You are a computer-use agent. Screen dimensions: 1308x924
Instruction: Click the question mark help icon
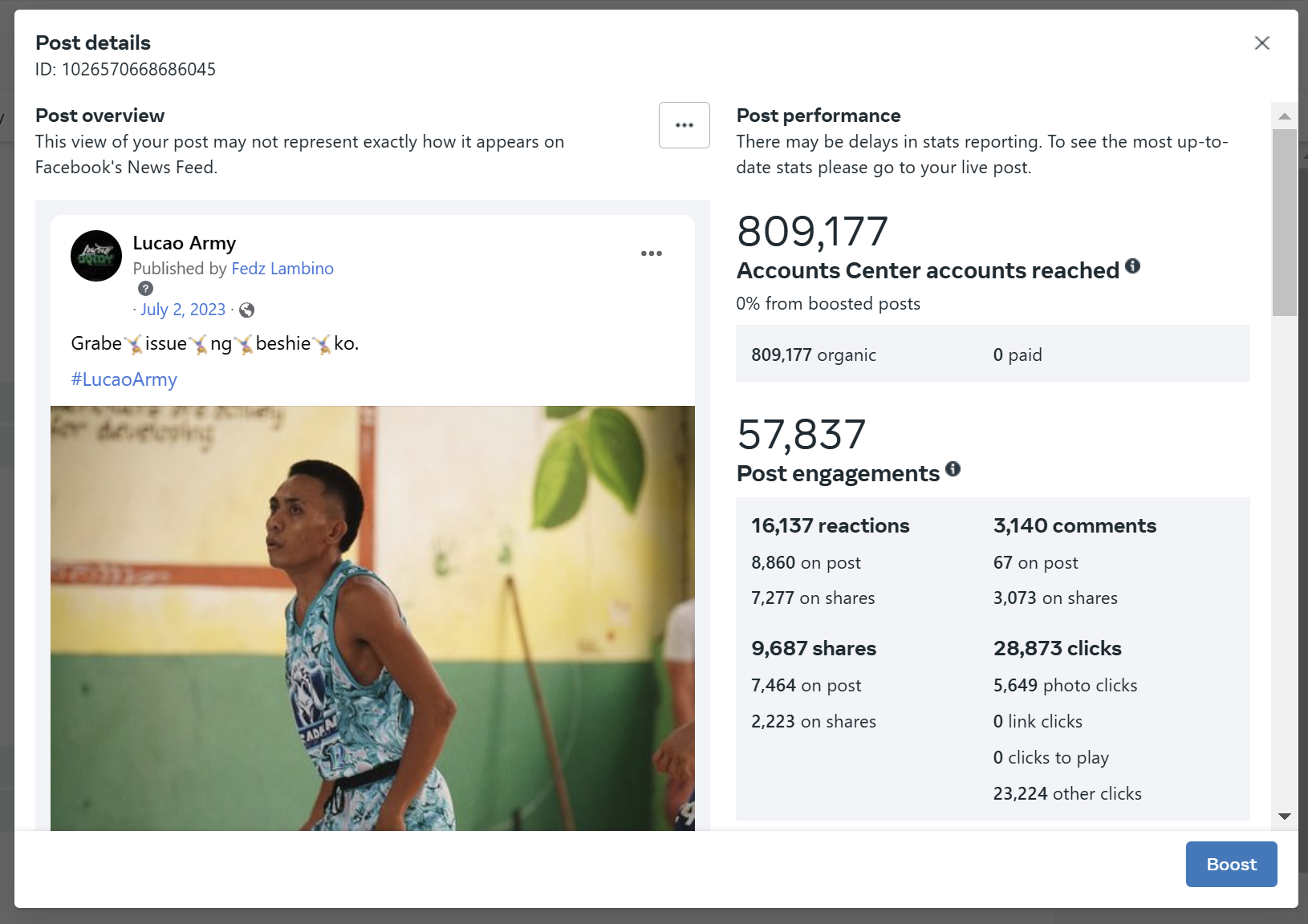(145, 289)
